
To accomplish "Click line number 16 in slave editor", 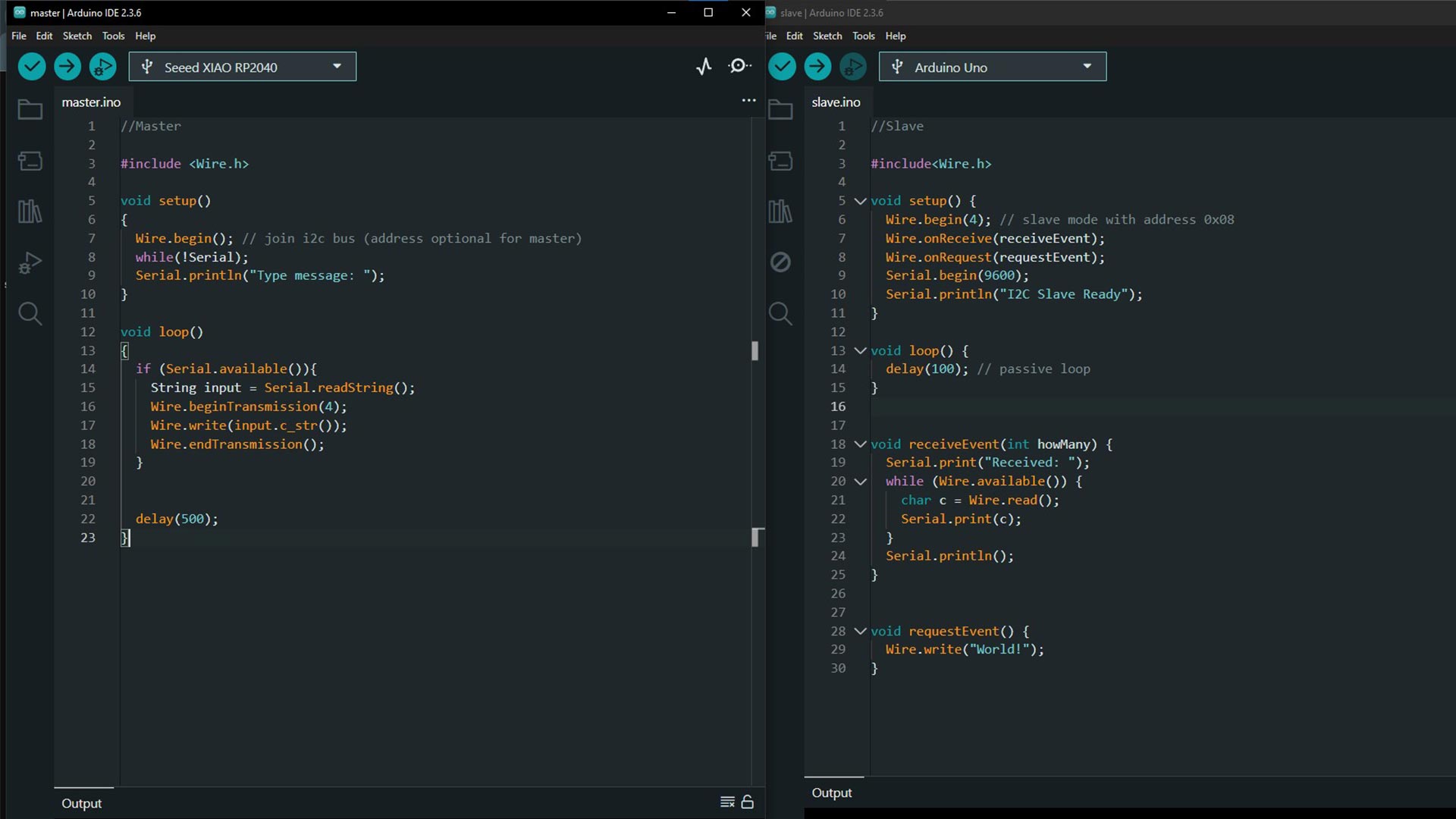I will tap(837, 406).
